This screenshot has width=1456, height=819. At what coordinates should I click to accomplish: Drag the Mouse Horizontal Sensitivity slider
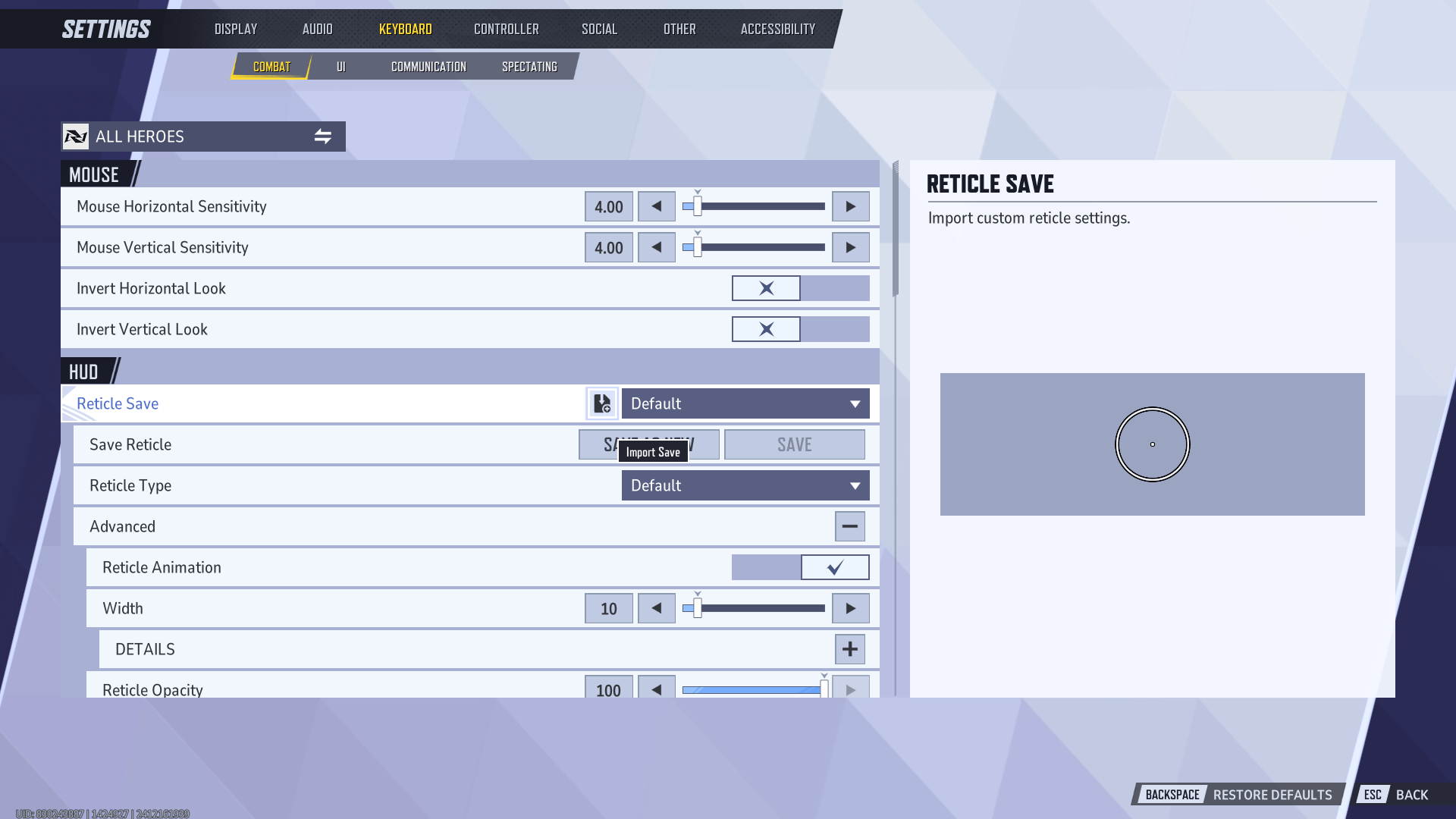coord(696,206)
